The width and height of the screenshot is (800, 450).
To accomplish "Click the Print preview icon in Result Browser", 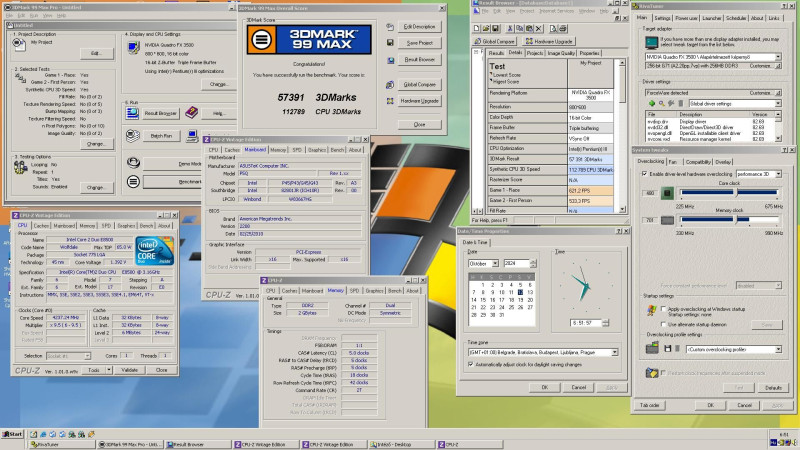I will [x=553, y=29].
